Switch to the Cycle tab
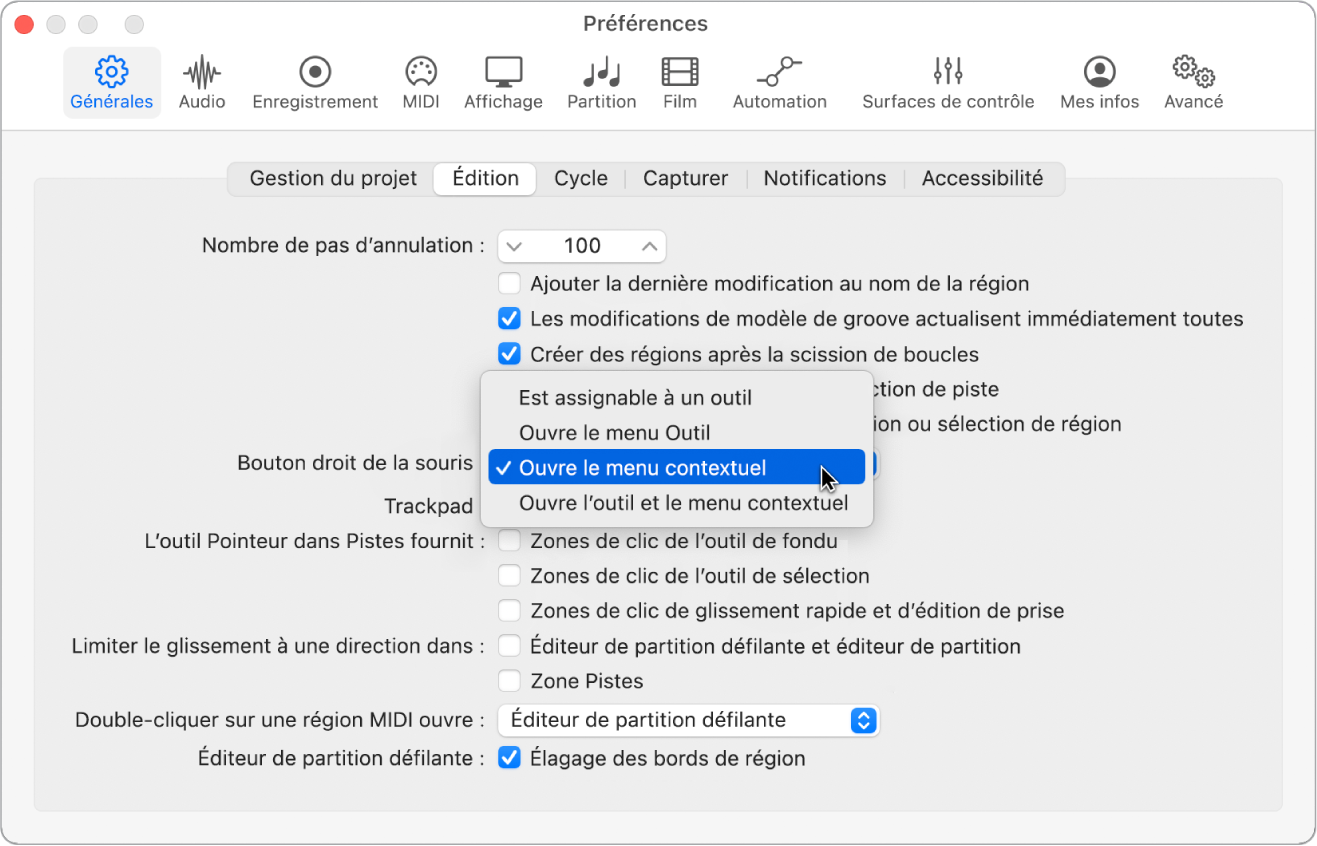Screen dimensions: 1317x846 click(581, 178)
